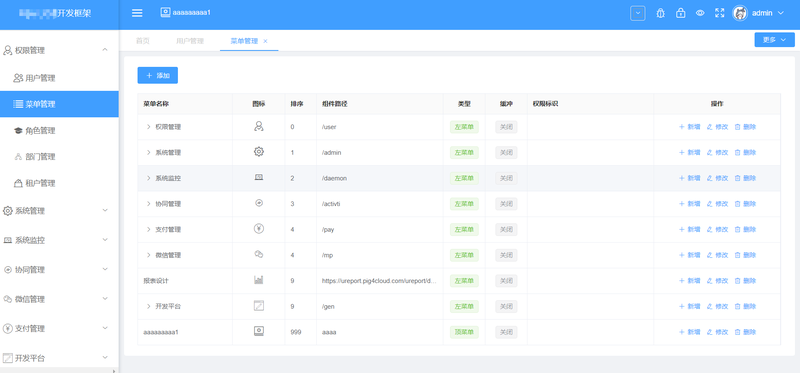Click the gear icon in 系统管理 row
This screenshot has width=800, height=373.
pyautogui.click(x=259, y=152)
